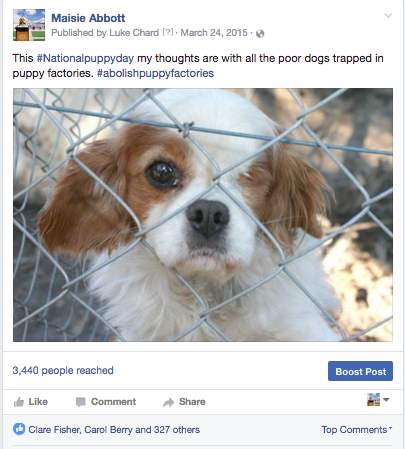Click the Boost Post button
Viewport: 405px width, 449px height.
(360, 371)
